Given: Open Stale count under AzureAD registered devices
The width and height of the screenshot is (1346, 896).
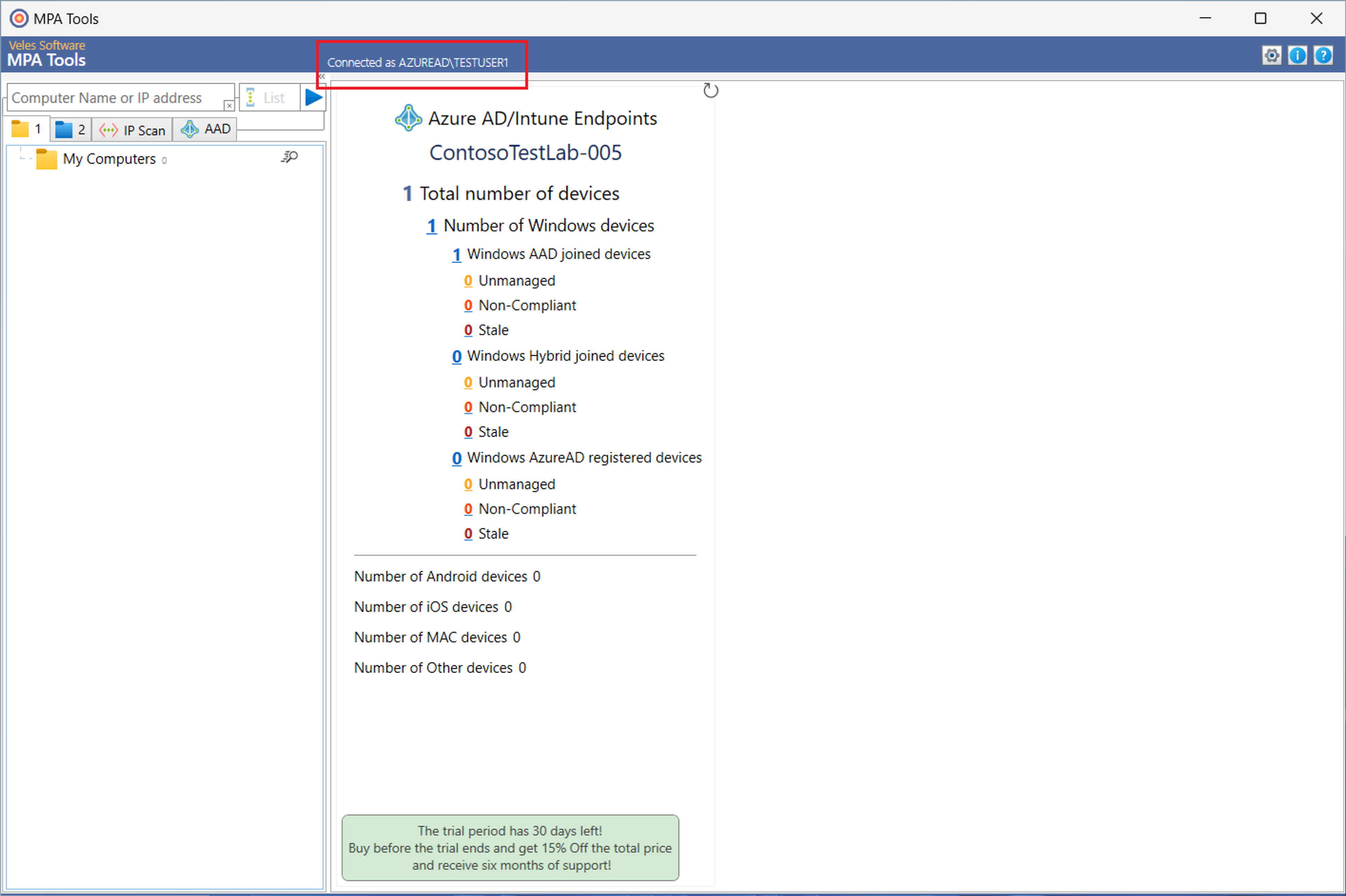Looking at the screenshot, I should tap(468, 534).
